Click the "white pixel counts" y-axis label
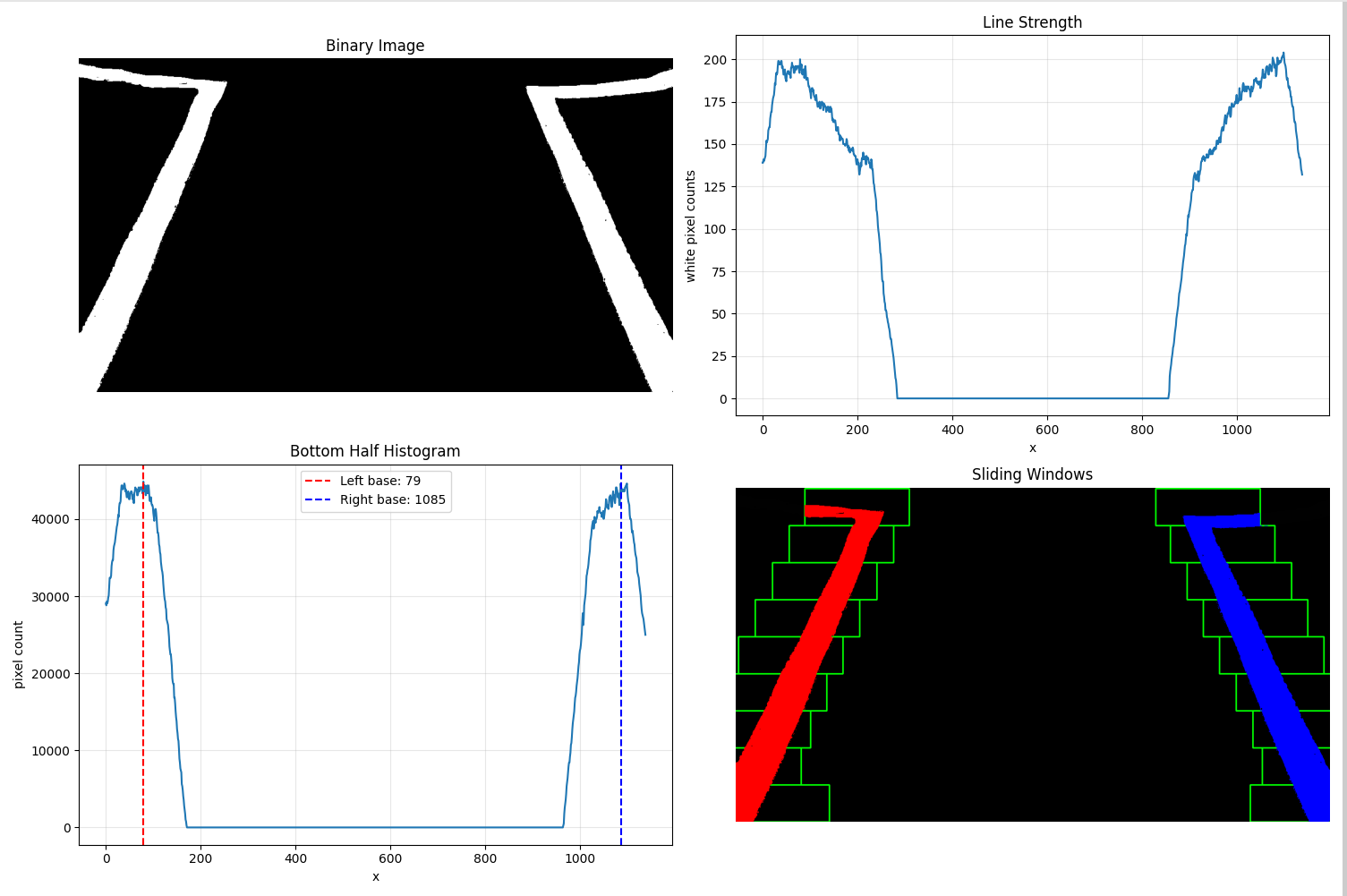Screen dimensions: 1347x896 click(690, 226)
